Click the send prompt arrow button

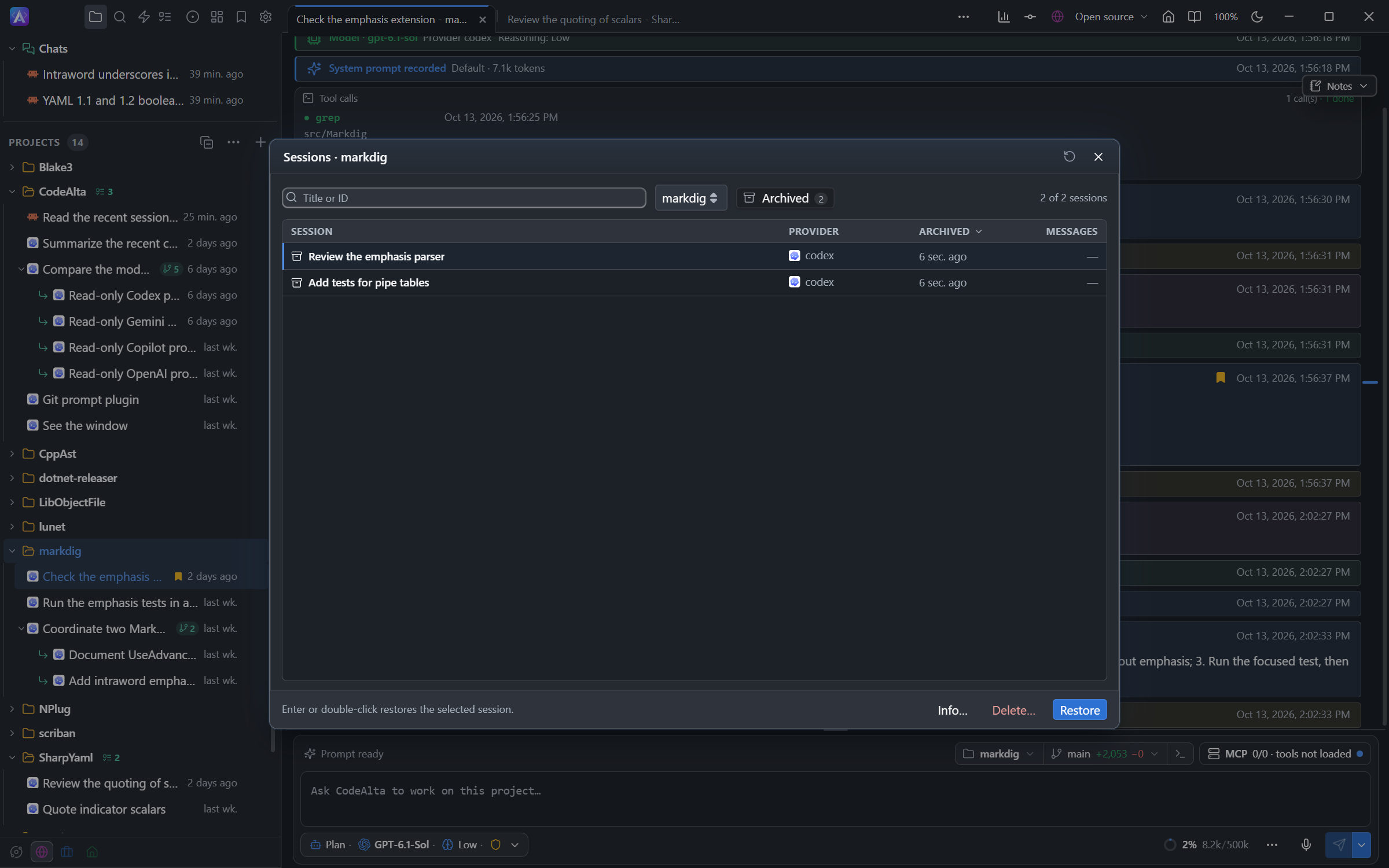(x=1339, y=845)
